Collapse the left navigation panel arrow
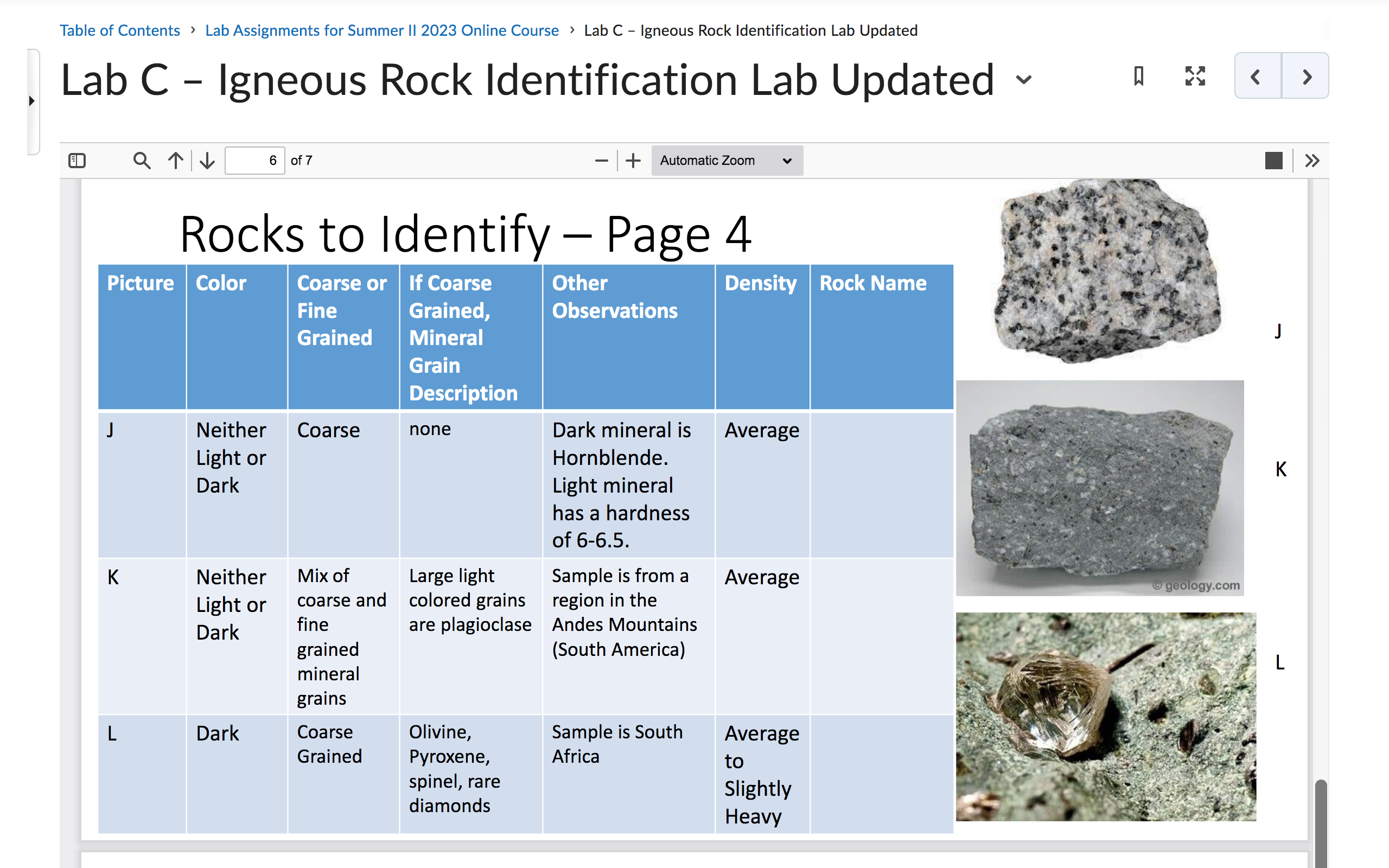The width and height of the screenshot is (1389, 868). [31, 100]
